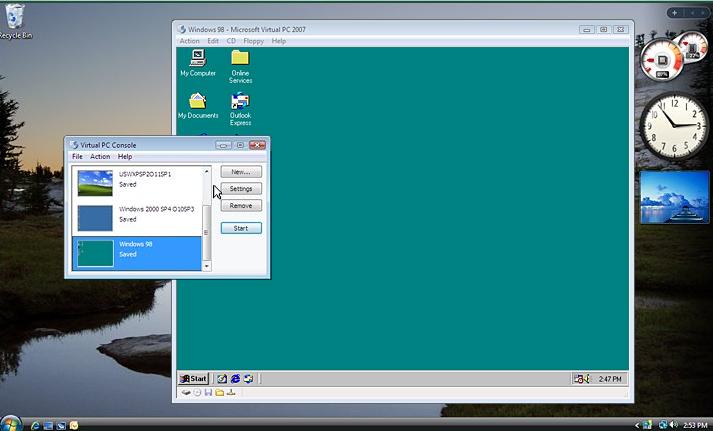
Task: Click the New... button in the Console
Action: pos(241,172)
